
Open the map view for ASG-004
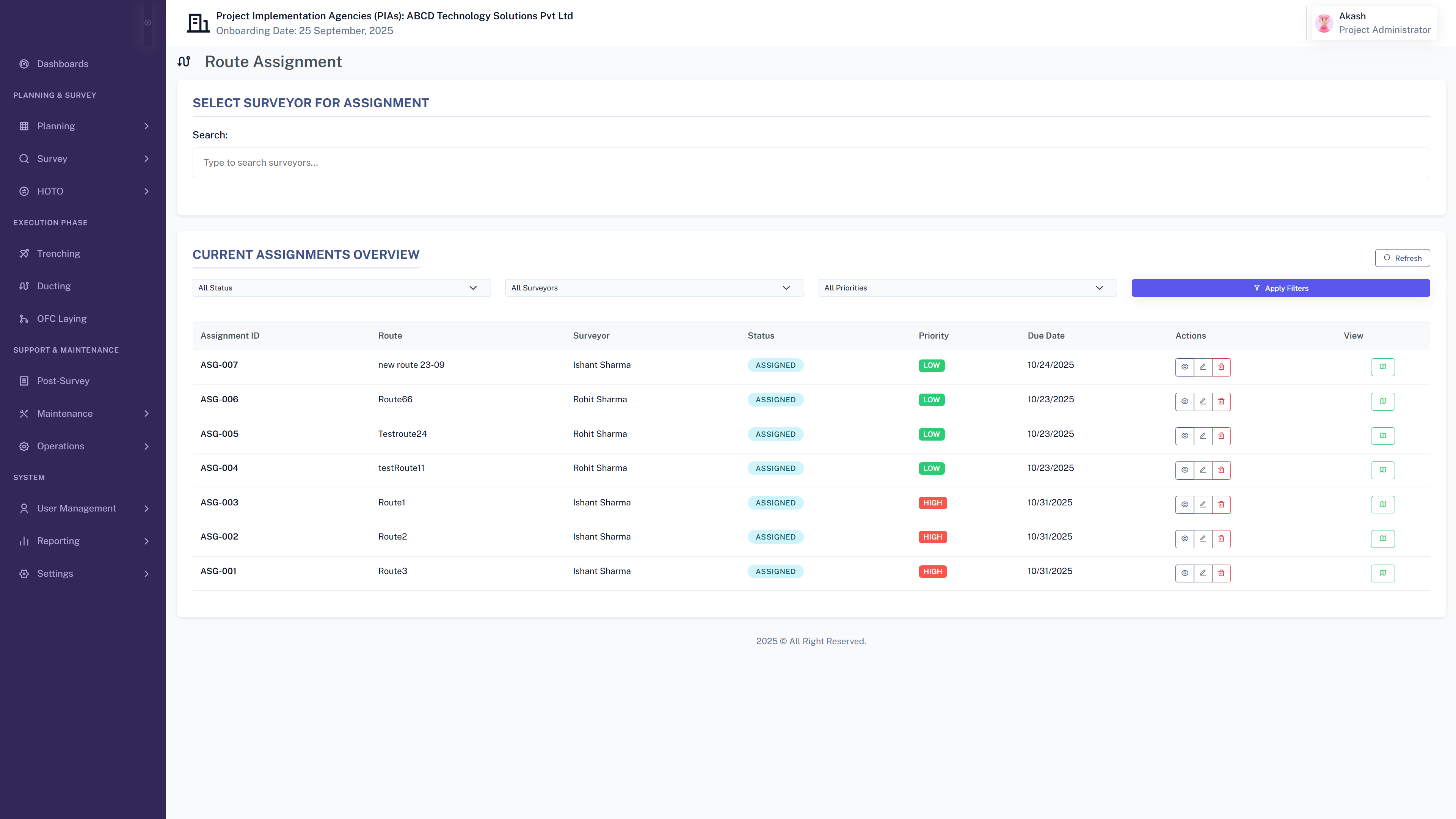[1382, 470]
